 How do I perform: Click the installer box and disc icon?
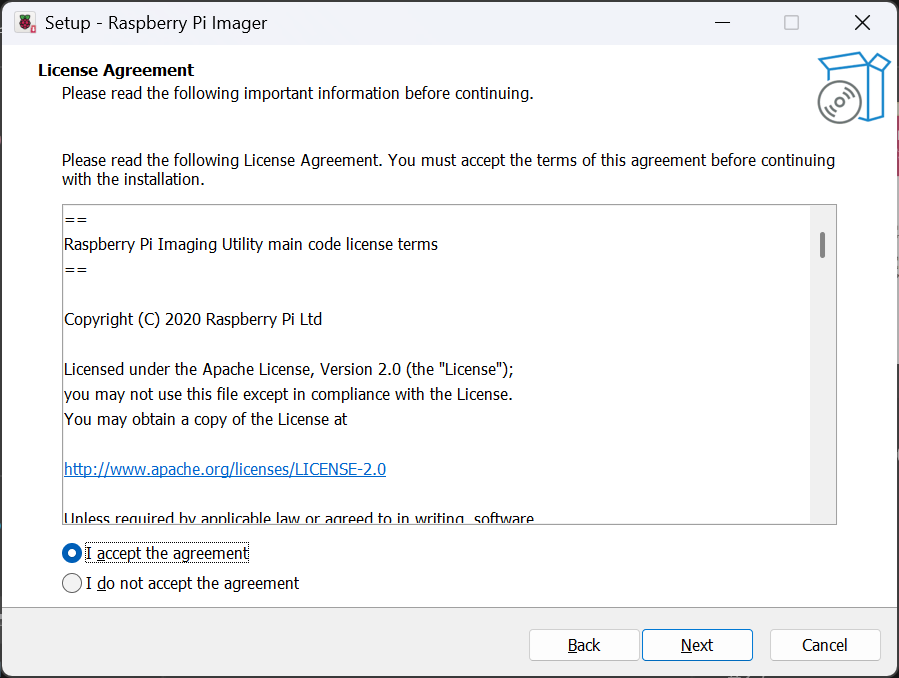[x=852, y=88]
